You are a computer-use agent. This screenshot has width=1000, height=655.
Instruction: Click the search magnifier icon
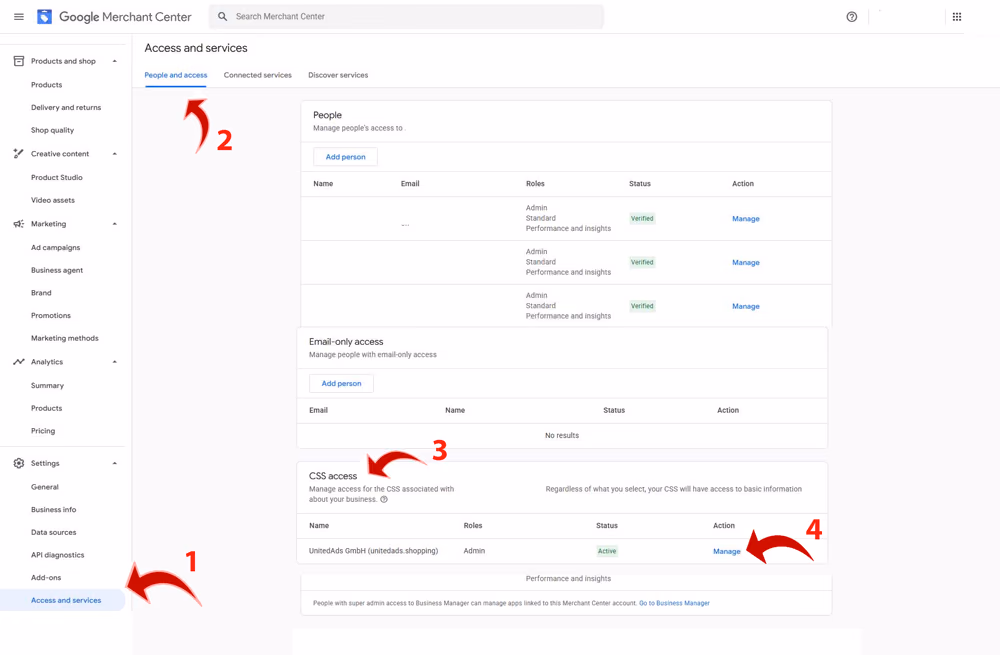click(x=223, y=17)
